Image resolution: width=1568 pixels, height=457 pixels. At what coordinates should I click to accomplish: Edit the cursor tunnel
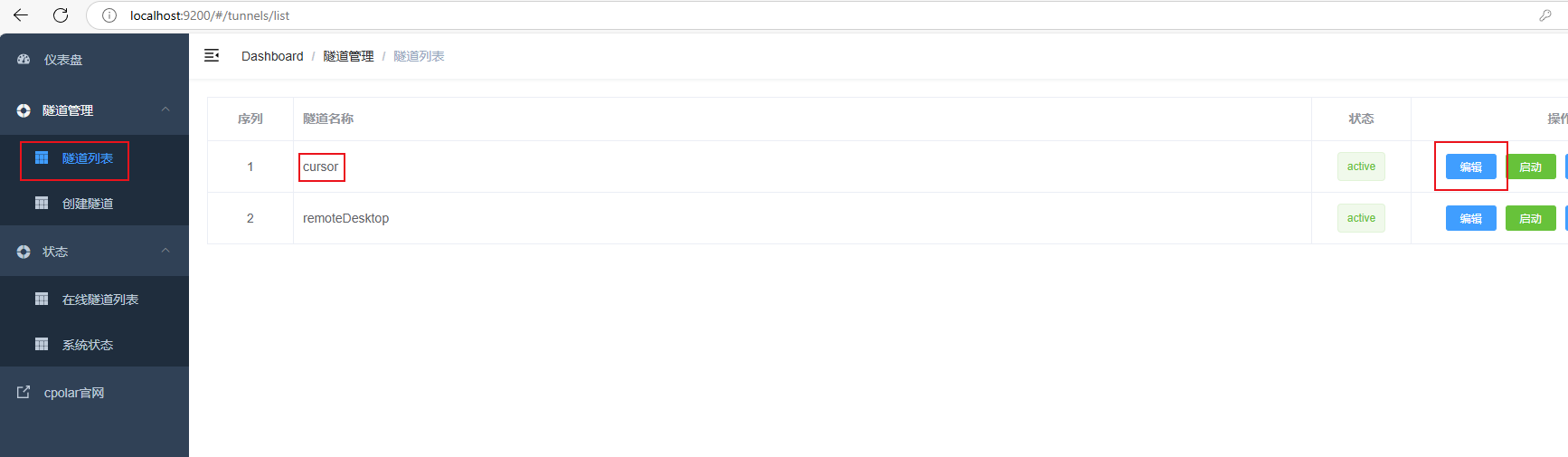[1470, 167]
